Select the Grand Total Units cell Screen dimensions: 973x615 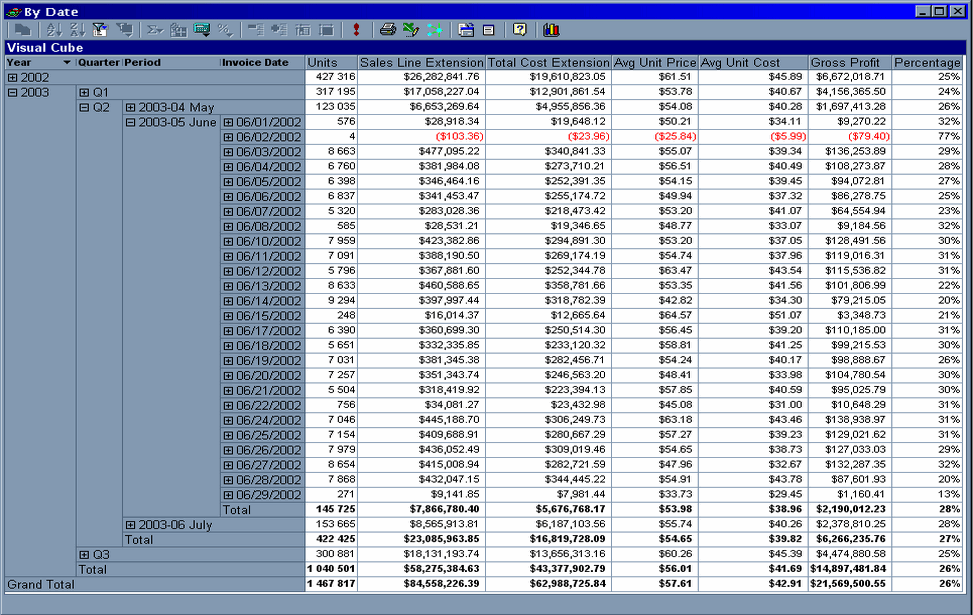tap(331, 584)
